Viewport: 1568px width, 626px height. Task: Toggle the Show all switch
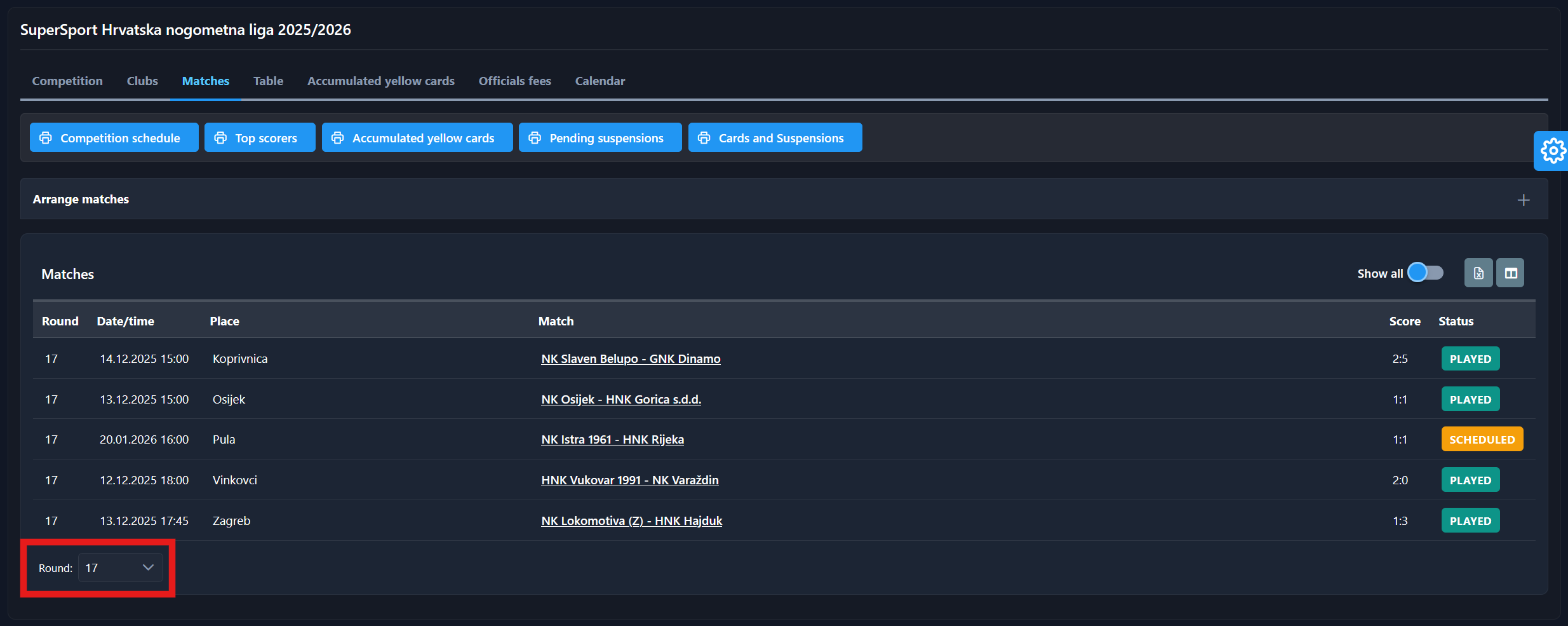pyautogui.click(x=1426, y=273)
